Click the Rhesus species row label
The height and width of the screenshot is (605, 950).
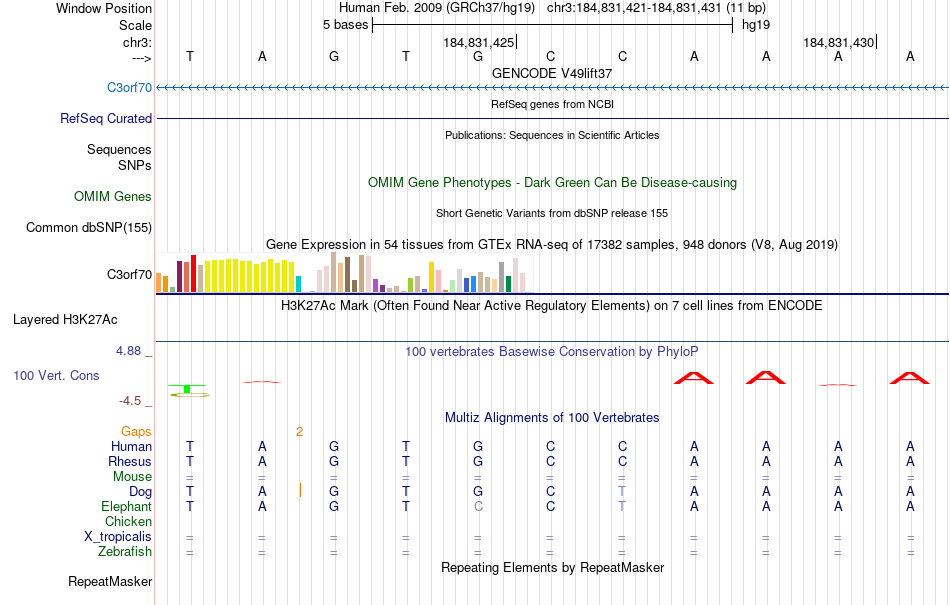click(x=130, y=462)
